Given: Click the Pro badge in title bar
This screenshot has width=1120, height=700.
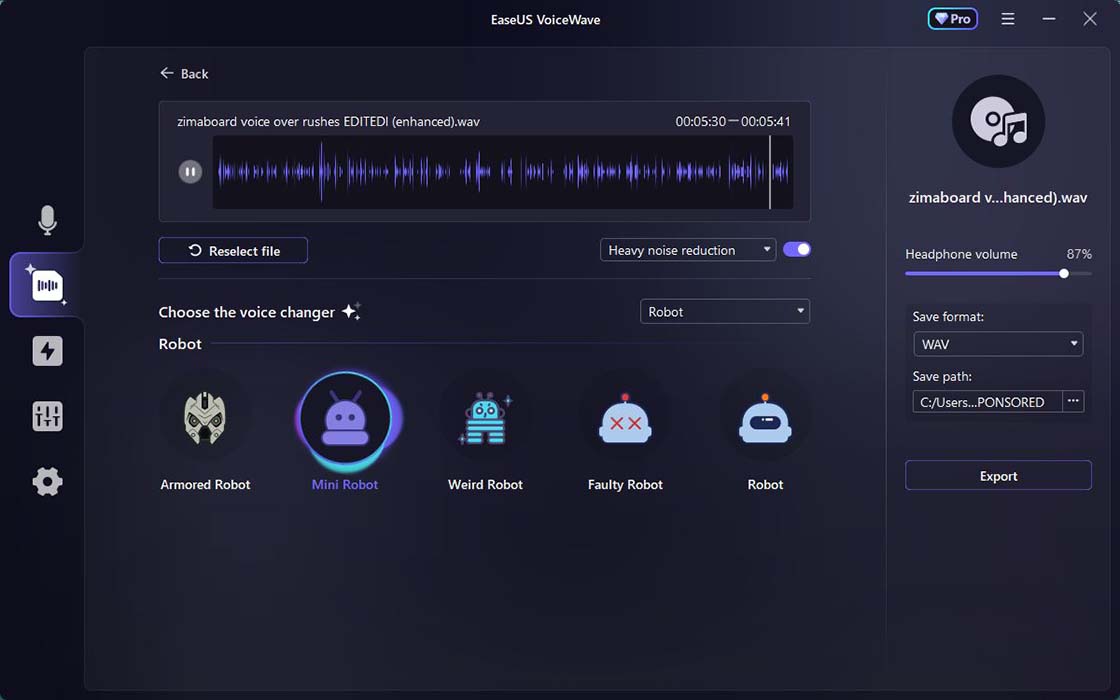Looking at the screenshot, I should [x=952, y=18].
